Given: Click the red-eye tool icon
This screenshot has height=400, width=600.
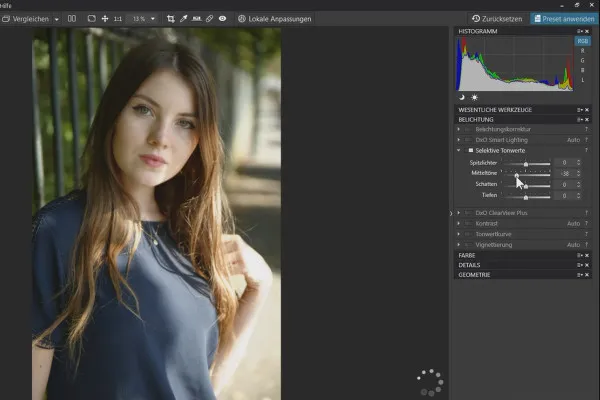Looking at the screenshot, I should coord(222,19).
